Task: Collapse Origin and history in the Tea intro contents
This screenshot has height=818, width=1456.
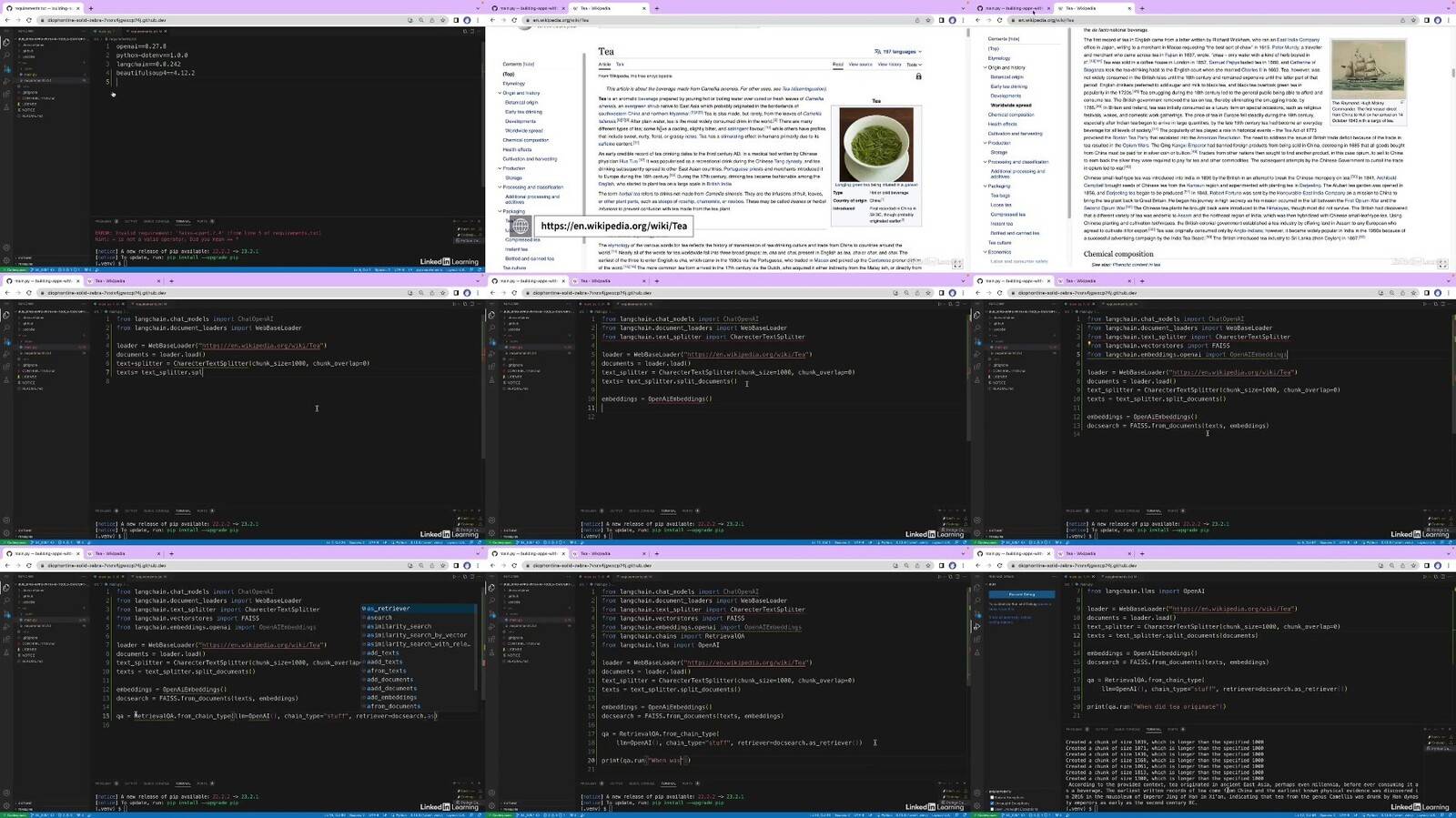Action: [500, 93]
